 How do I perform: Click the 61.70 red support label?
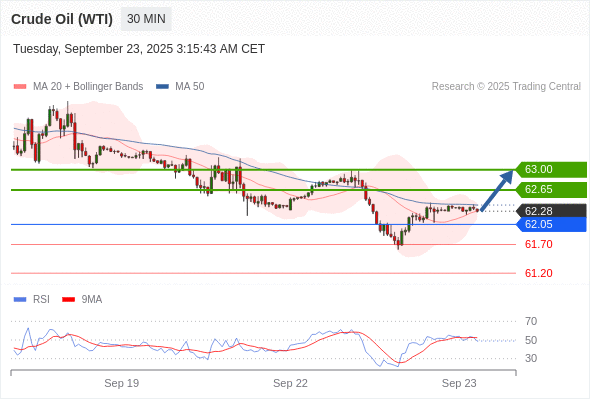click(538, 245)
